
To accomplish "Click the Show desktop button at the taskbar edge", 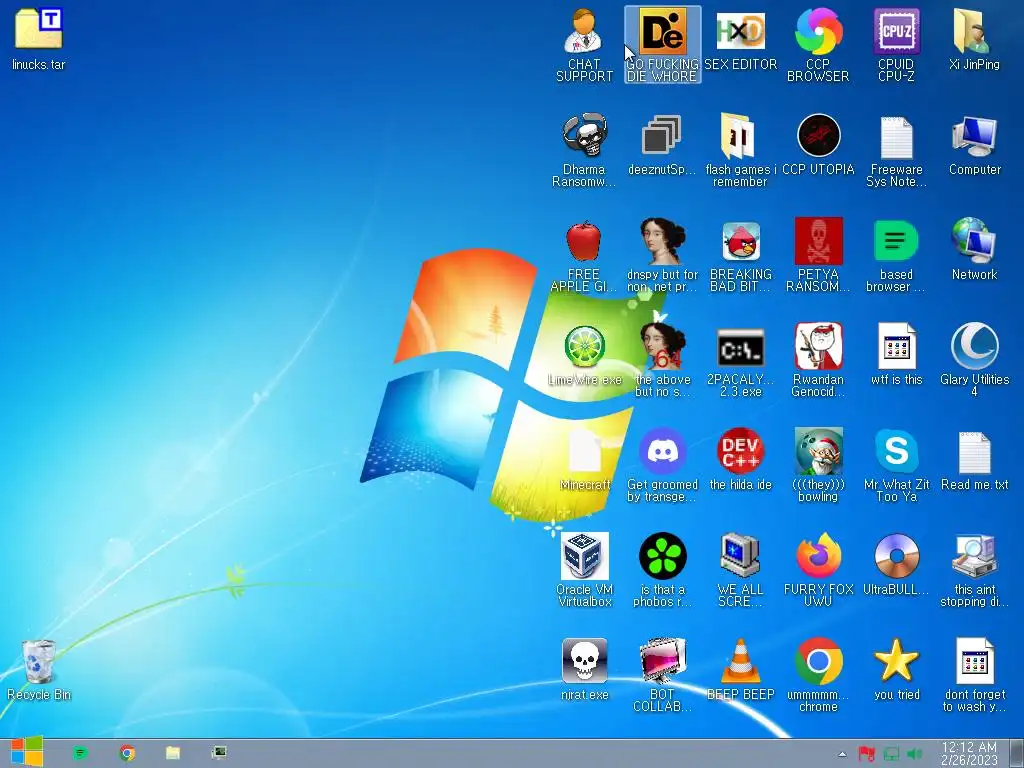I will tap(1017, 753).
